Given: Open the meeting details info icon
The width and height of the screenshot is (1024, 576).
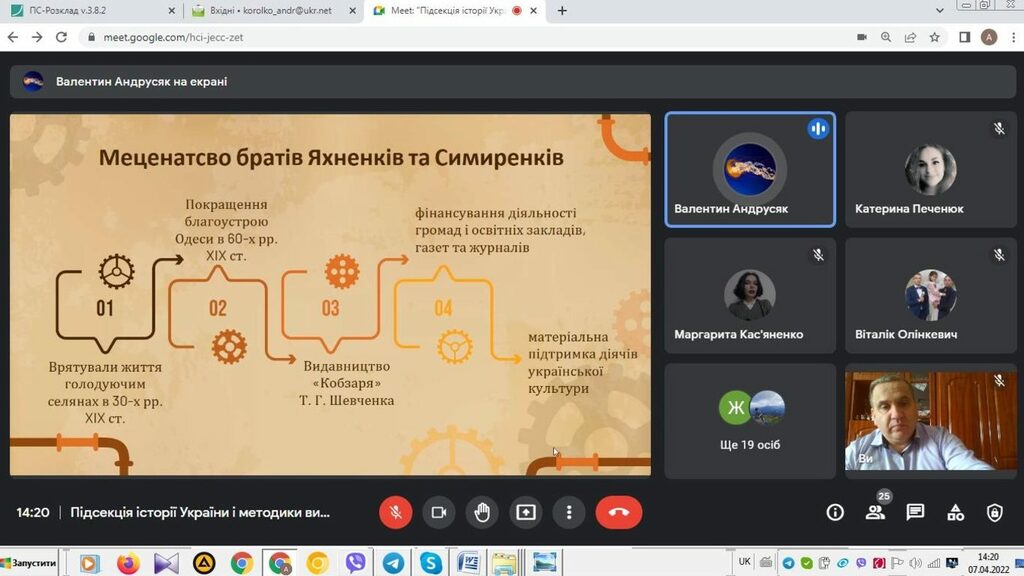Looking at the screenshot, I should 835,512.
